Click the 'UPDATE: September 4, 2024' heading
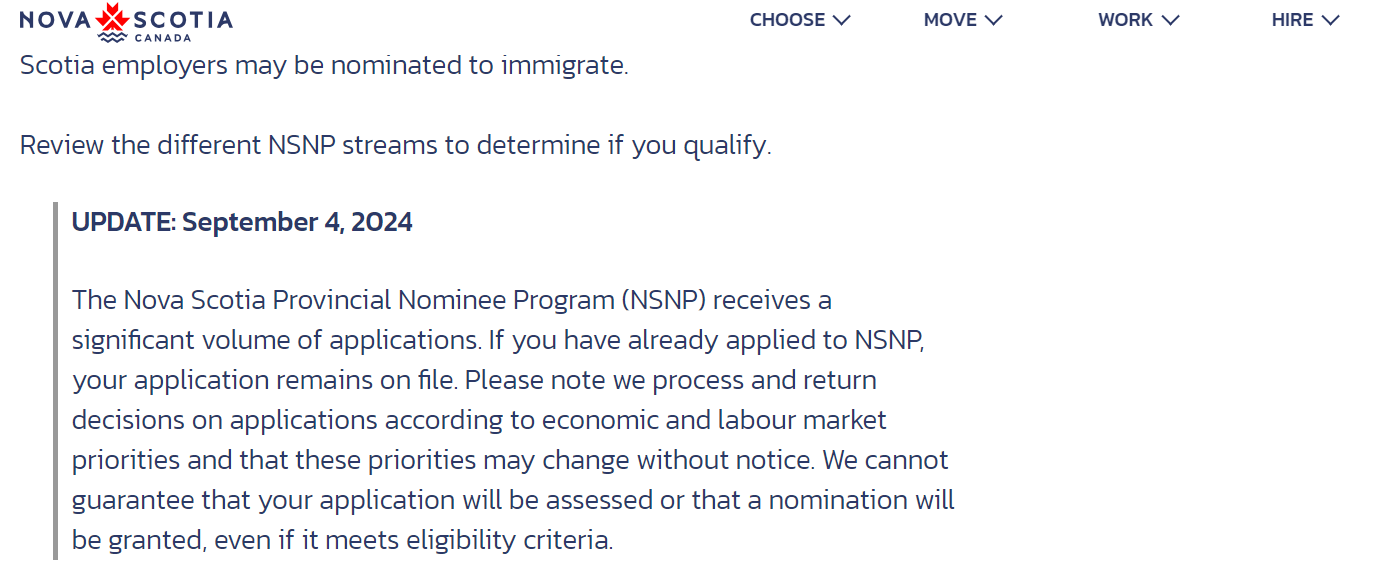Viewport: 1399px width, 585px height. [x=242, y=222]
